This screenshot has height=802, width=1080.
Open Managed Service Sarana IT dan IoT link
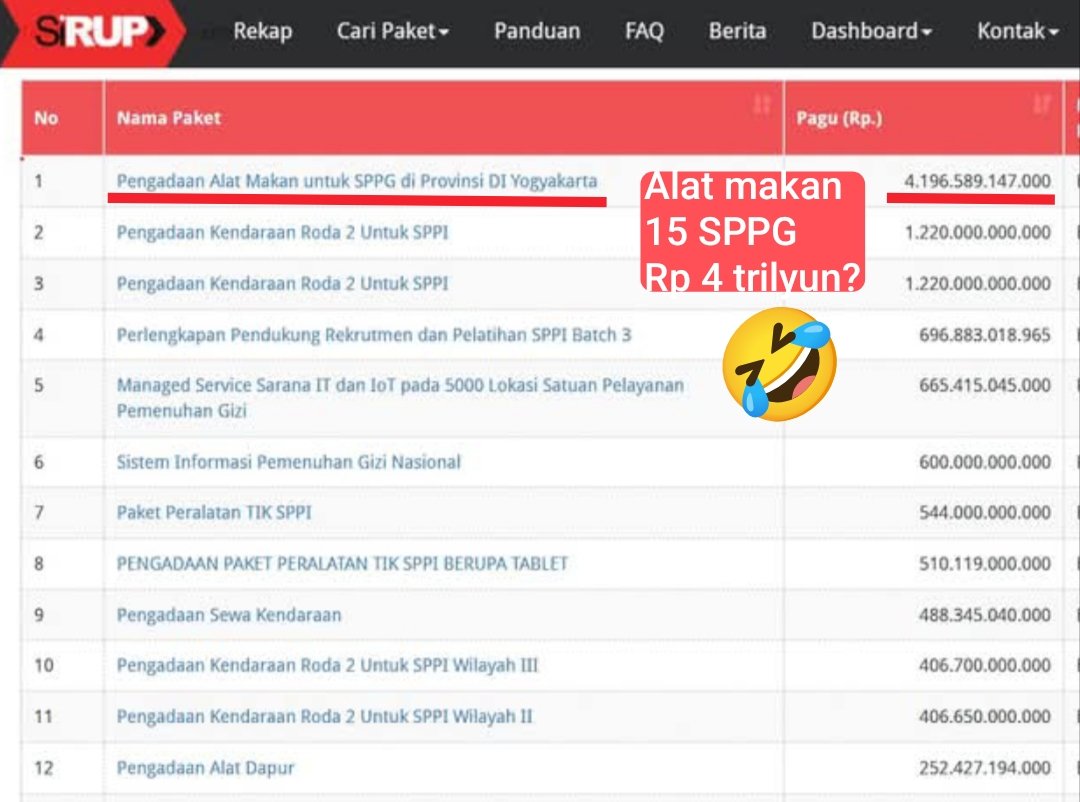[400, 398]
